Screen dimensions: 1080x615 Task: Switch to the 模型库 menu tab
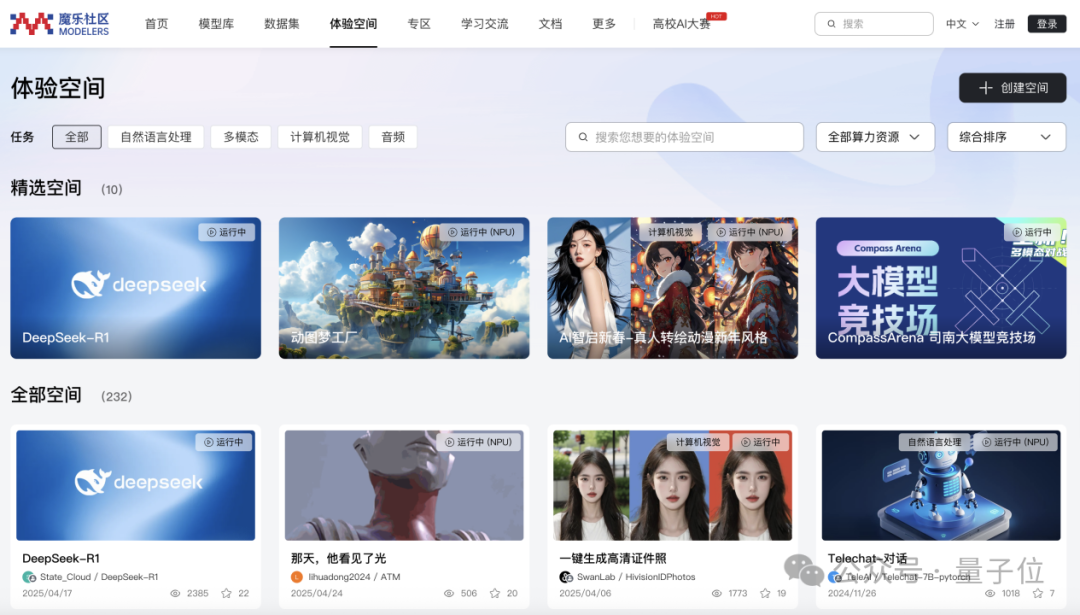pos(216,23)
